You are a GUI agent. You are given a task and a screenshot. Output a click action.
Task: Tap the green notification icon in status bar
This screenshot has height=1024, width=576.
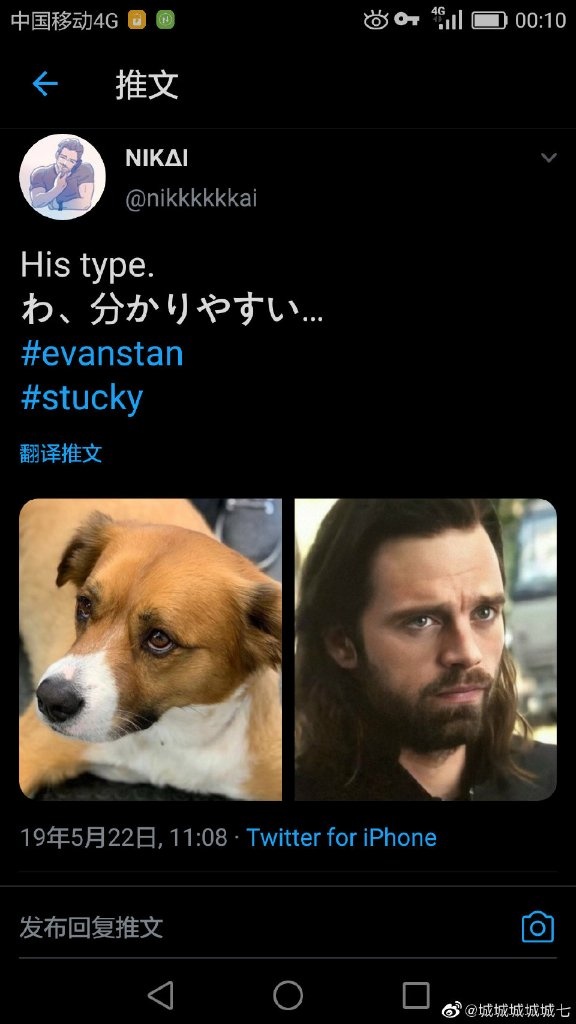point(165,20)
